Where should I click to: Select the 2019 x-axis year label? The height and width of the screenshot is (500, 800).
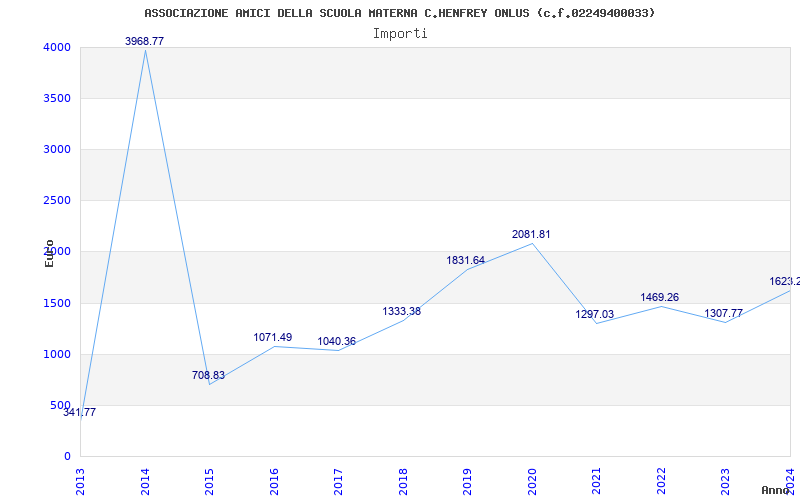[467, 482]
